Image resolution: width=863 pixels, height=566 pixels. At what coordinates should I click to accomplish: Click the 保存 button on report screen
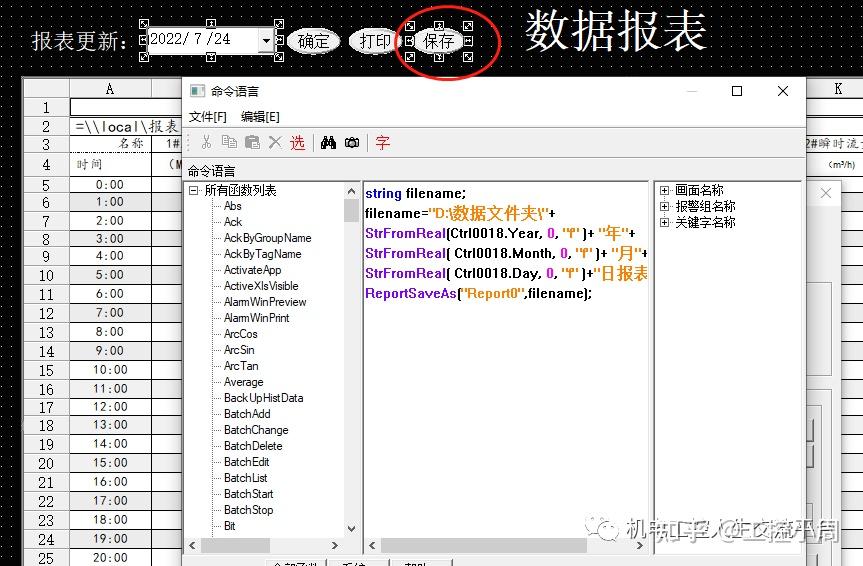click(x=439, y=41)
